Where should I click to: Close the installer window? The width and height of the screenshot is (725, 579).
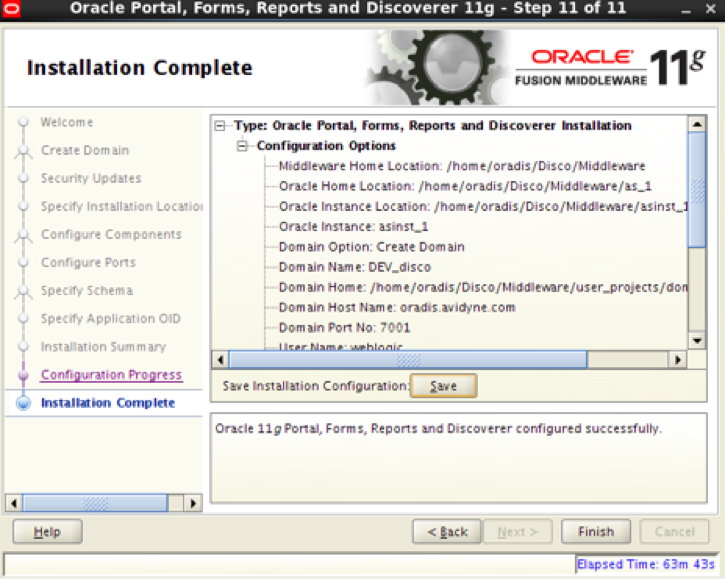(711, 9)
